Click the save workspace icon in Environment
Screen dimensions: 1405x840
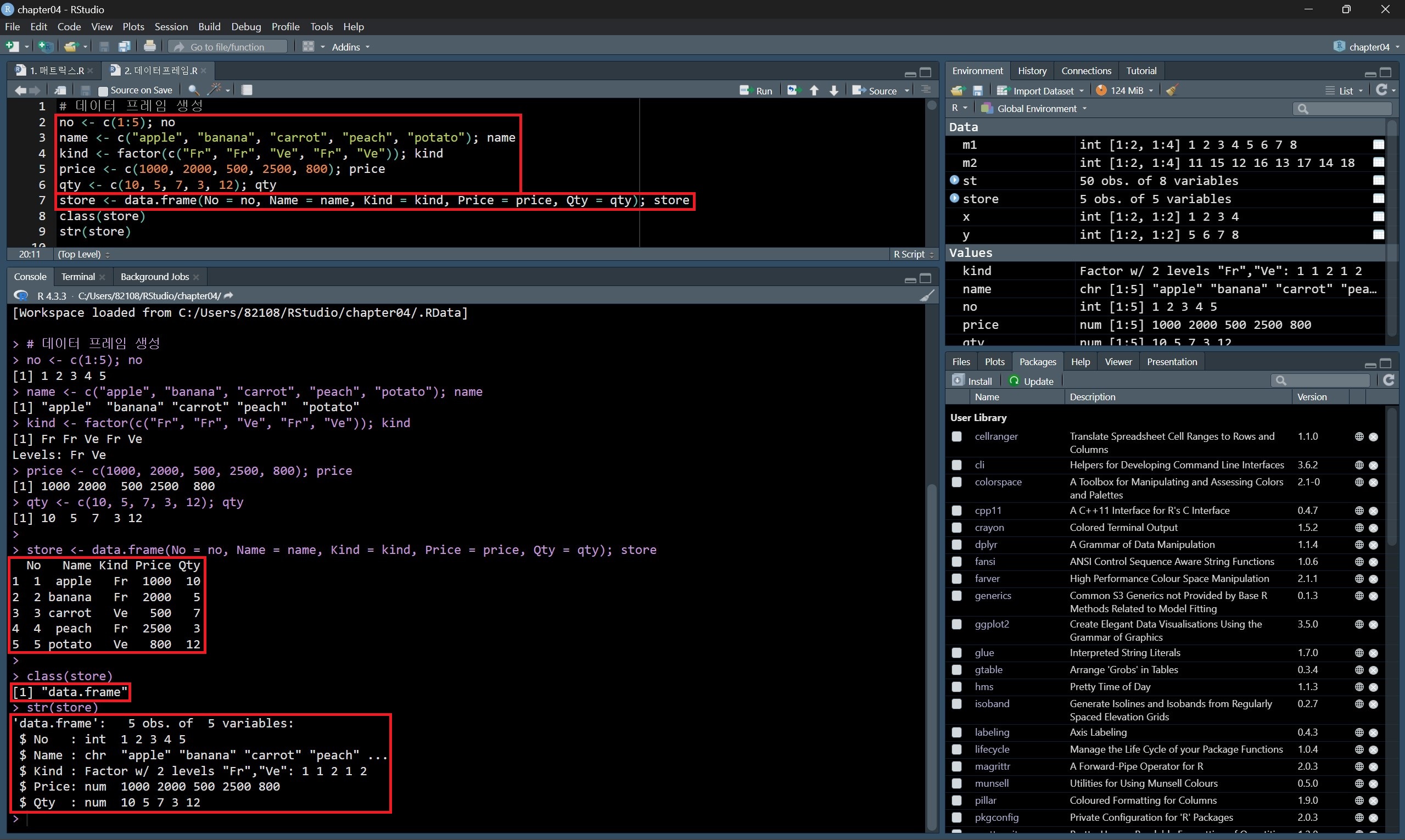click(x=978, y=91)
